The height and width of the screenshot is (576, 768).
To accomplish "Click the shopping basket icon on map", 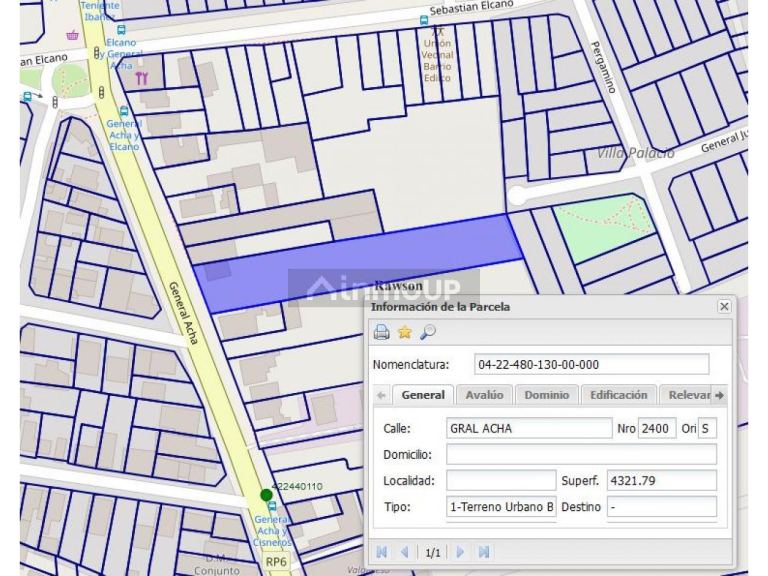I will click(x=72, y=35).
